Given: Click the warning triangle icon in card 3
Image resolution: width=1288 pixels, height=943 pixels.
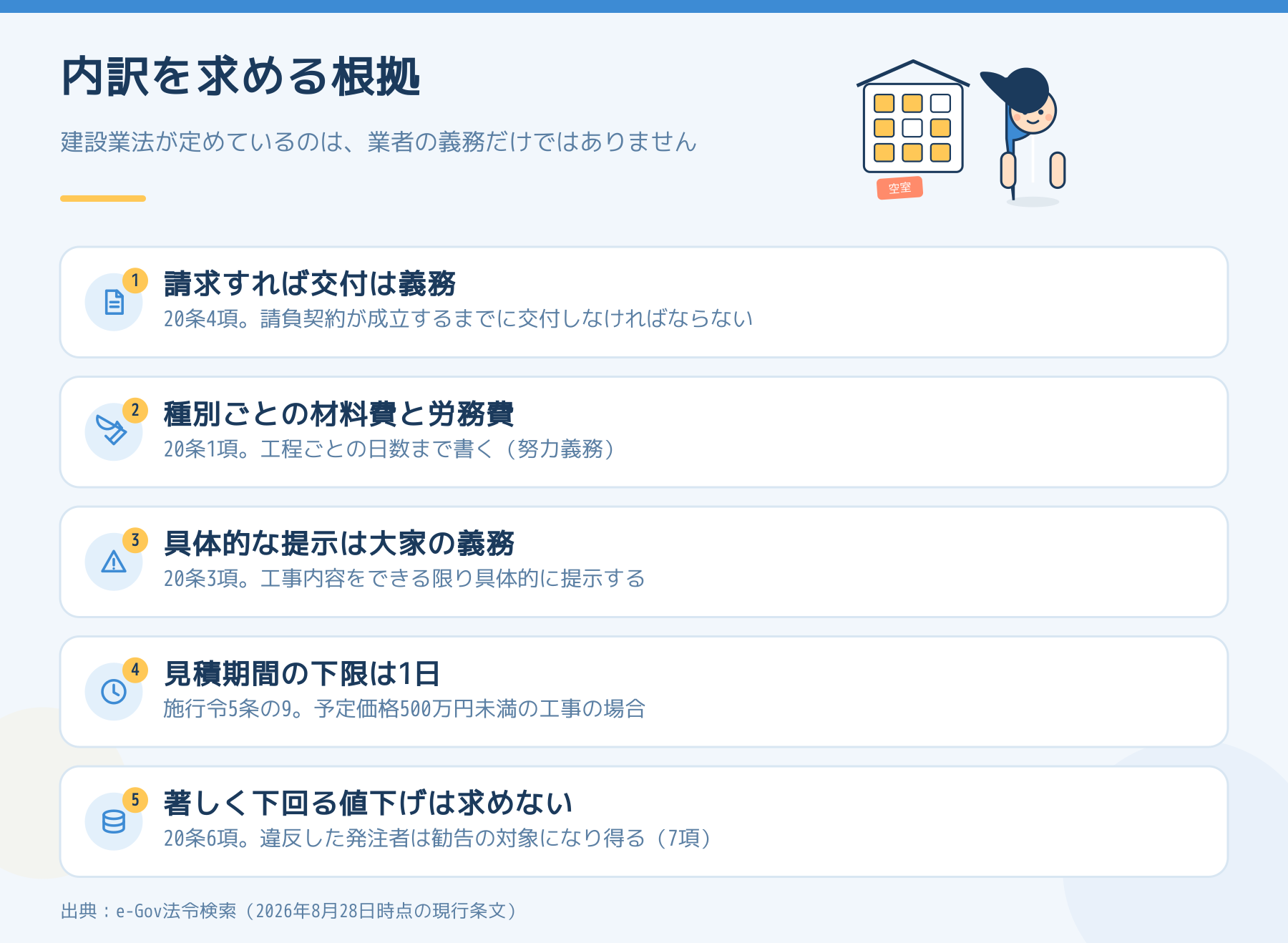Looking at the screenshot, I should pyautogui.click(x=114, y=562).
